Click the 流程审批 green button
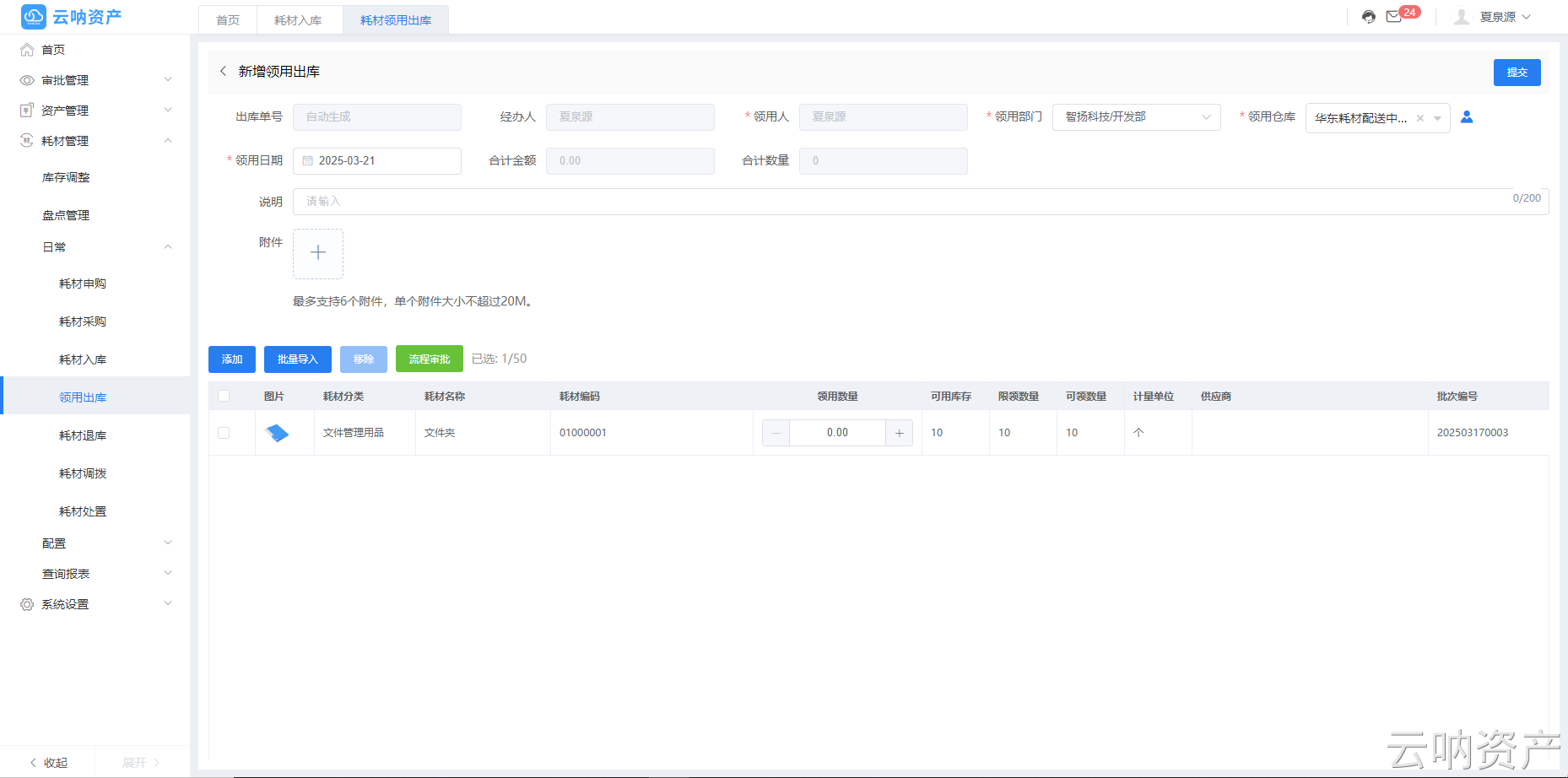This screenshot has width=1568, height=778. pos(430,359)
